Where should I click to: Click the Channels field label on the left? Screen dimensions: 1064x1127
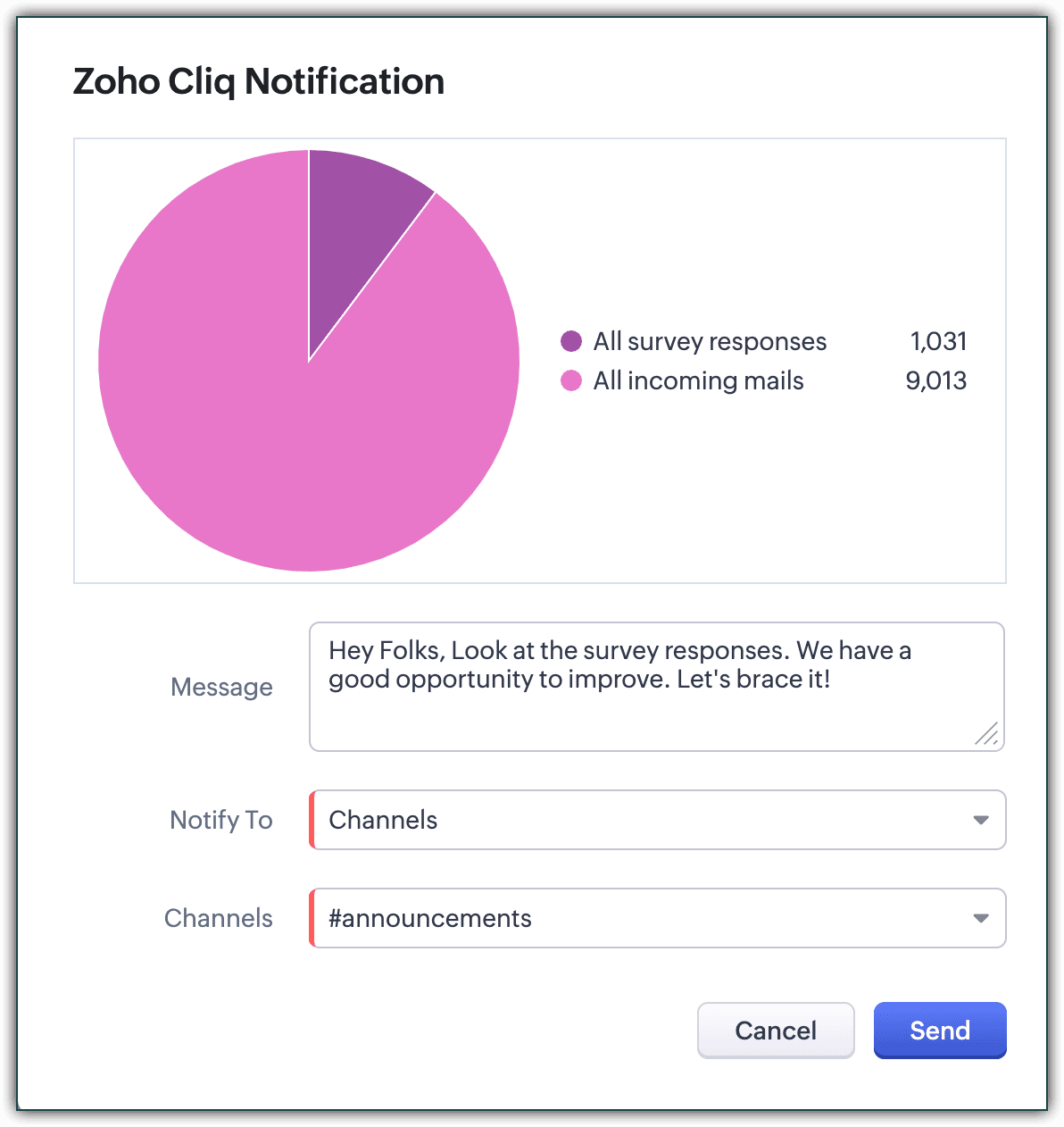coord(219,918)
